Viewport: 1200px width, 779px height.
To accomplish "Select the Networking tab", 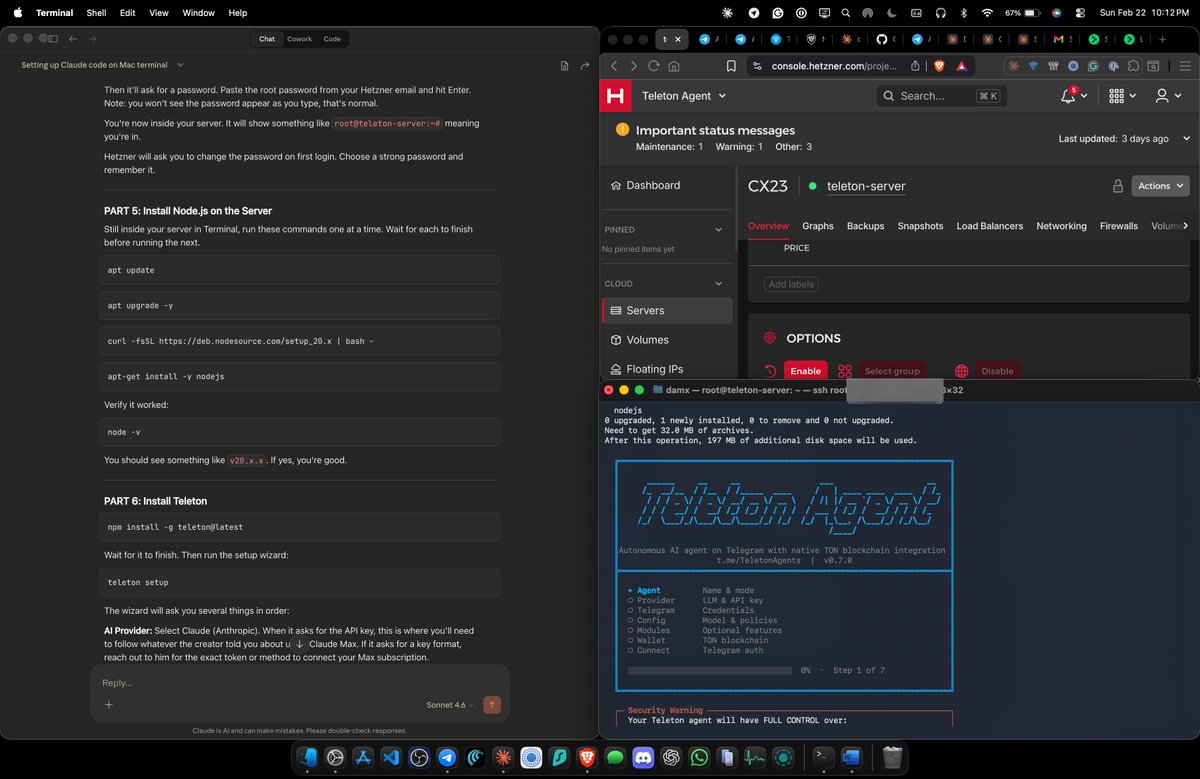I will (x=1061, y=226).
